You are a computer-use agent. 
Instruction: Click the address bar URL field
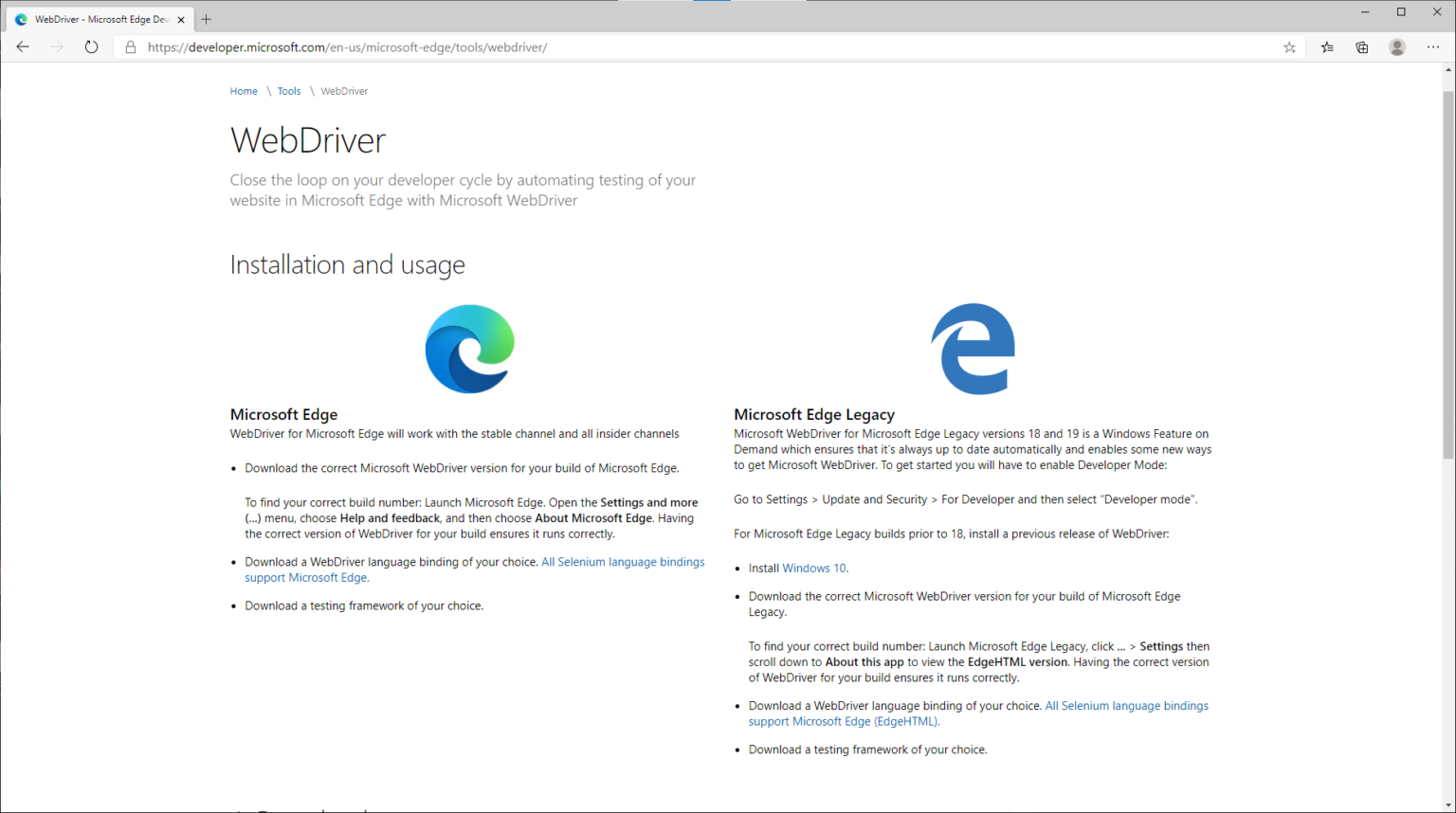pos(664,47)
